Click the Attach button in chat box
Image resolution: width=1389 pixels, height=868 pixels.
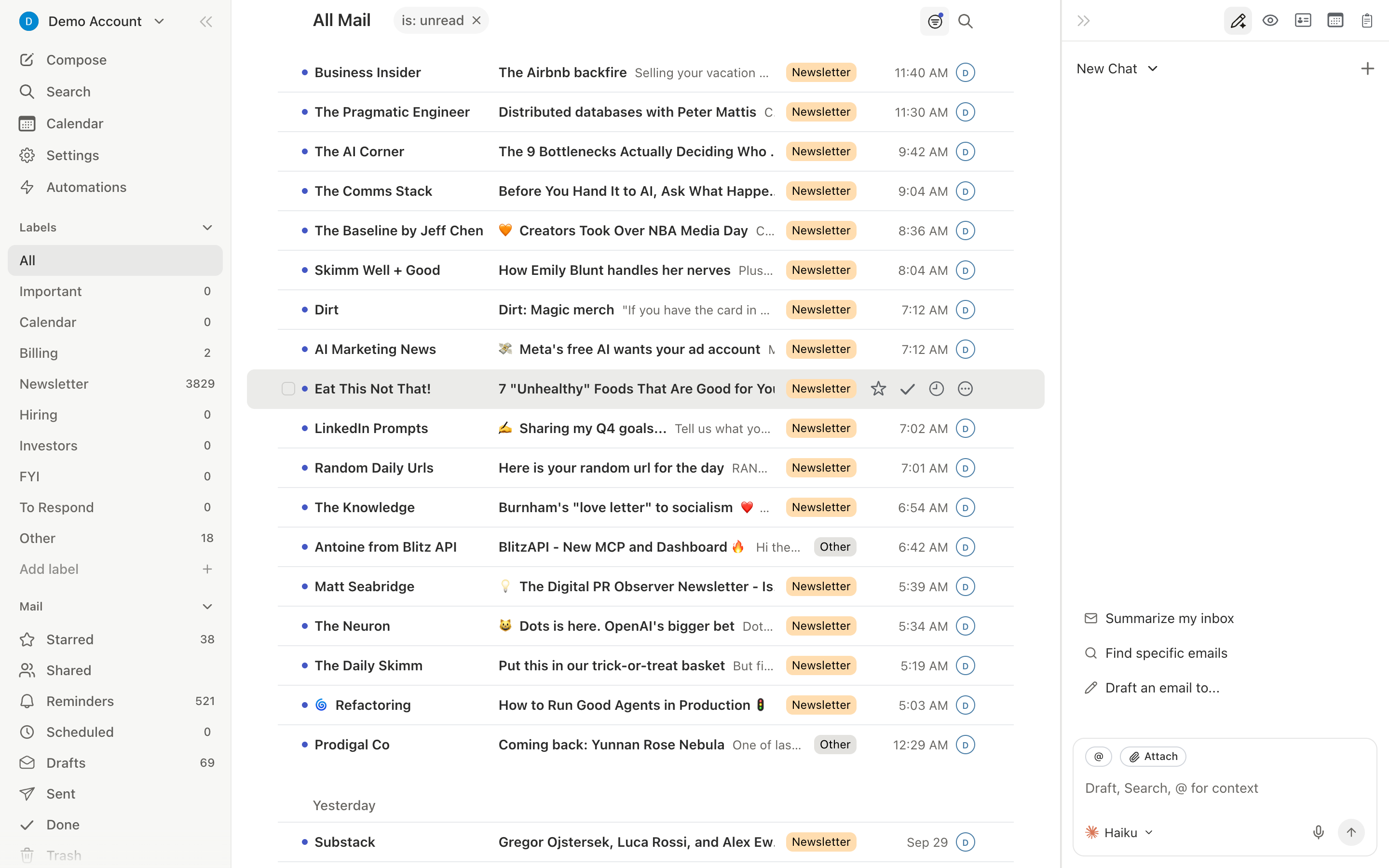click(1153, 757)
